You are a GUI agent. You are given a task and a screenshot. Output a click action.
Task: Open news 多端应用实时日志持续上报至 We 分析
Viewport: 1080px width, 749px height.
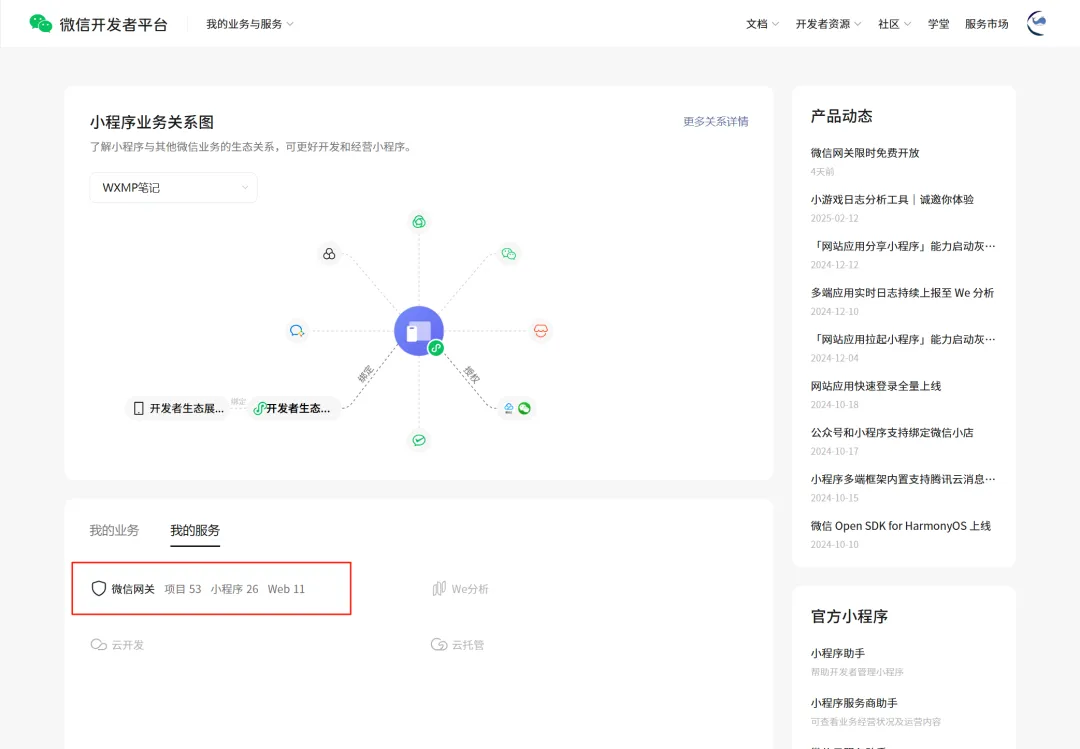click(902, 293)
